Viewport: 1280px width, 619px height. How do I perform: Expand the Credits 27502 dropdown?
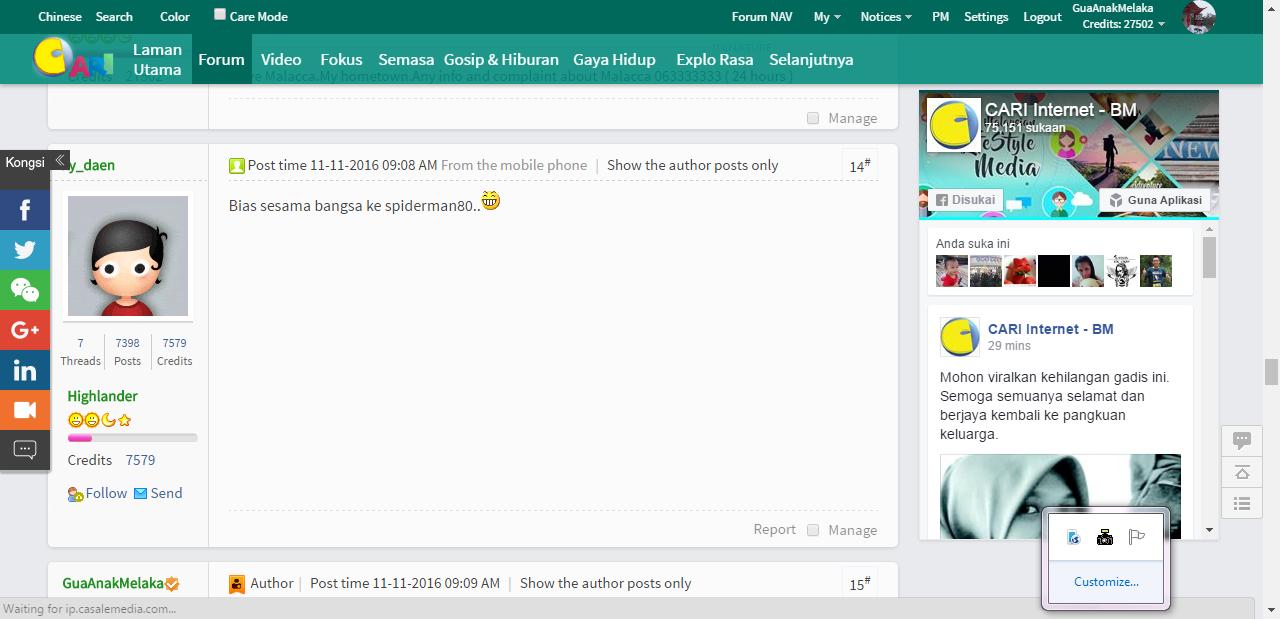tap(1123, 24)
